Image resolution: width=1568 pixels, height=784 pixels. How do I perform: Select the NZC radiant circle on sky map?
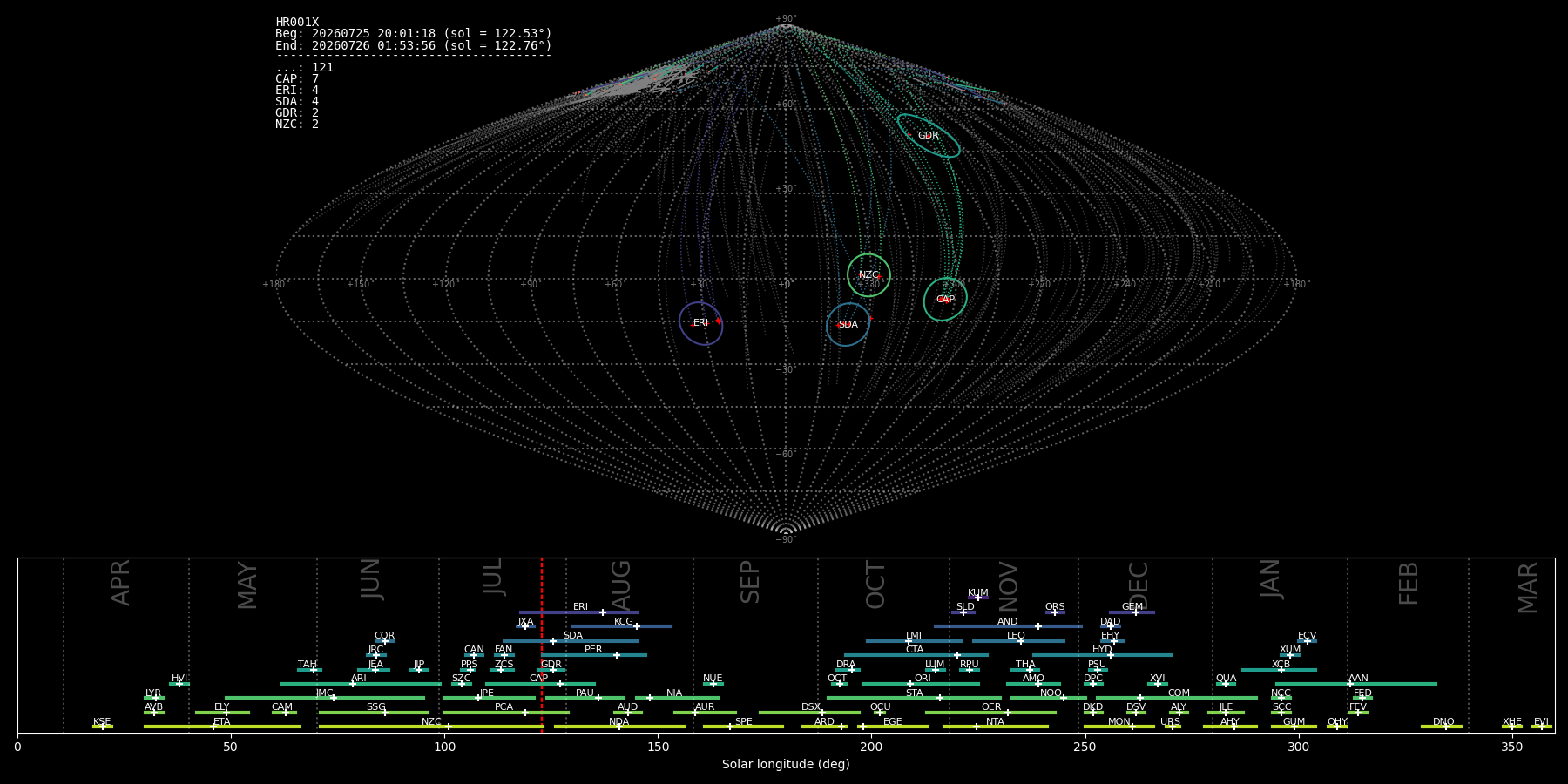(869, 275)
